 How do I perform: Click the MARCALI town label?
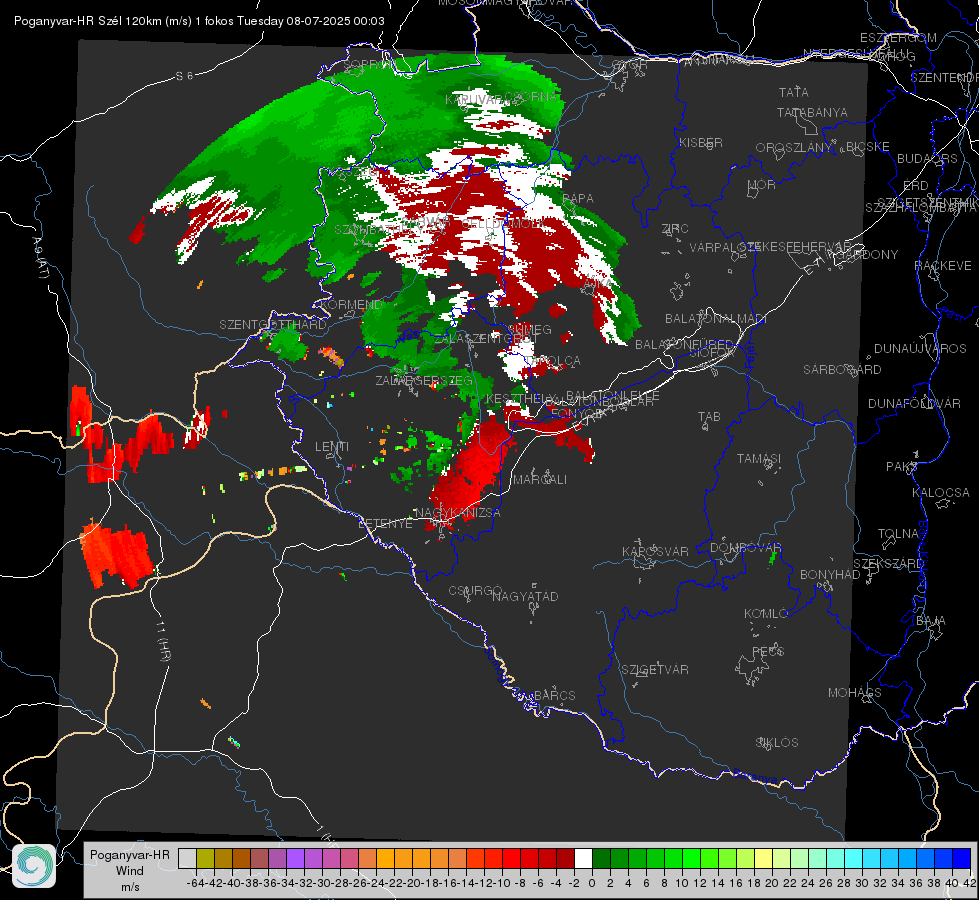coord(539,480)
